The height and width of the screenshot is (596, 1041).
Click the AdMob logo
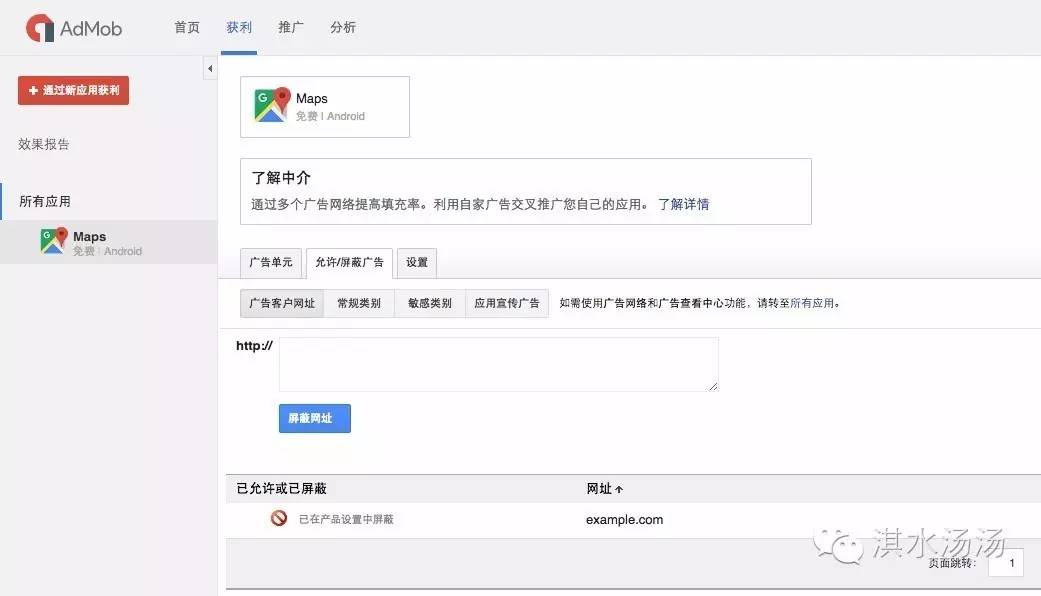[74, 28]
